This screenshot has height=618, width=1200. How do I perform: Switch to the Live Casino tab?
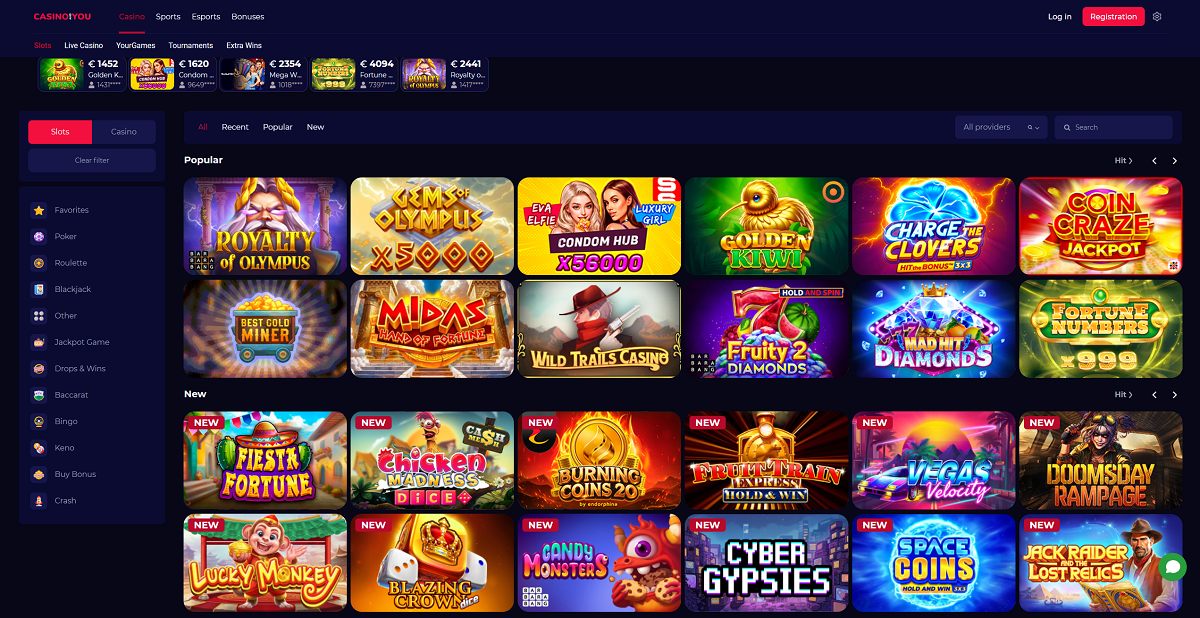point(84,46)
